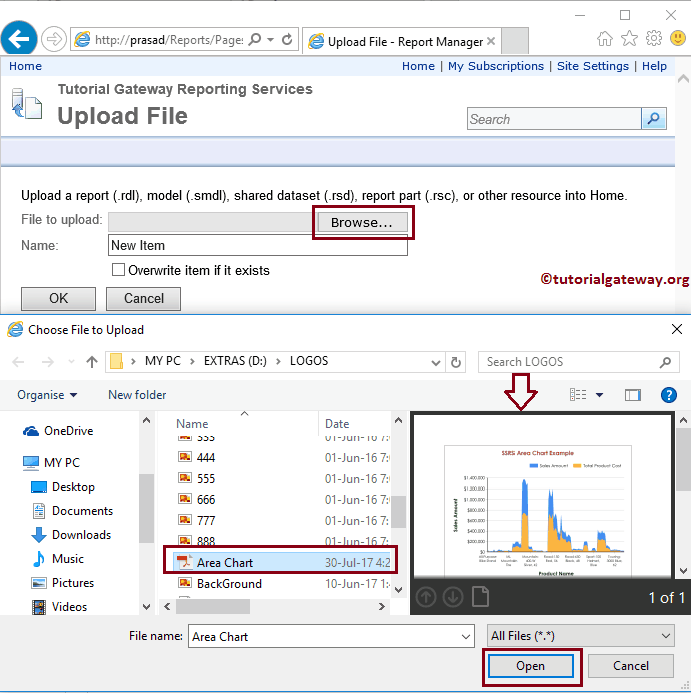
Task: Click New folder button
Action: pos(137,395)
